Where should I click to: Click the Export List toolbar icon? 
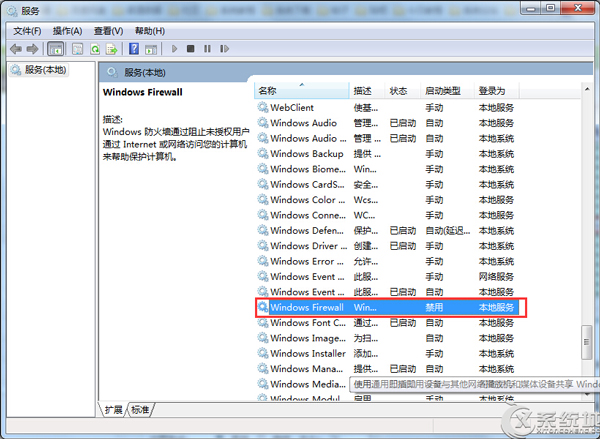pos(112,49)
